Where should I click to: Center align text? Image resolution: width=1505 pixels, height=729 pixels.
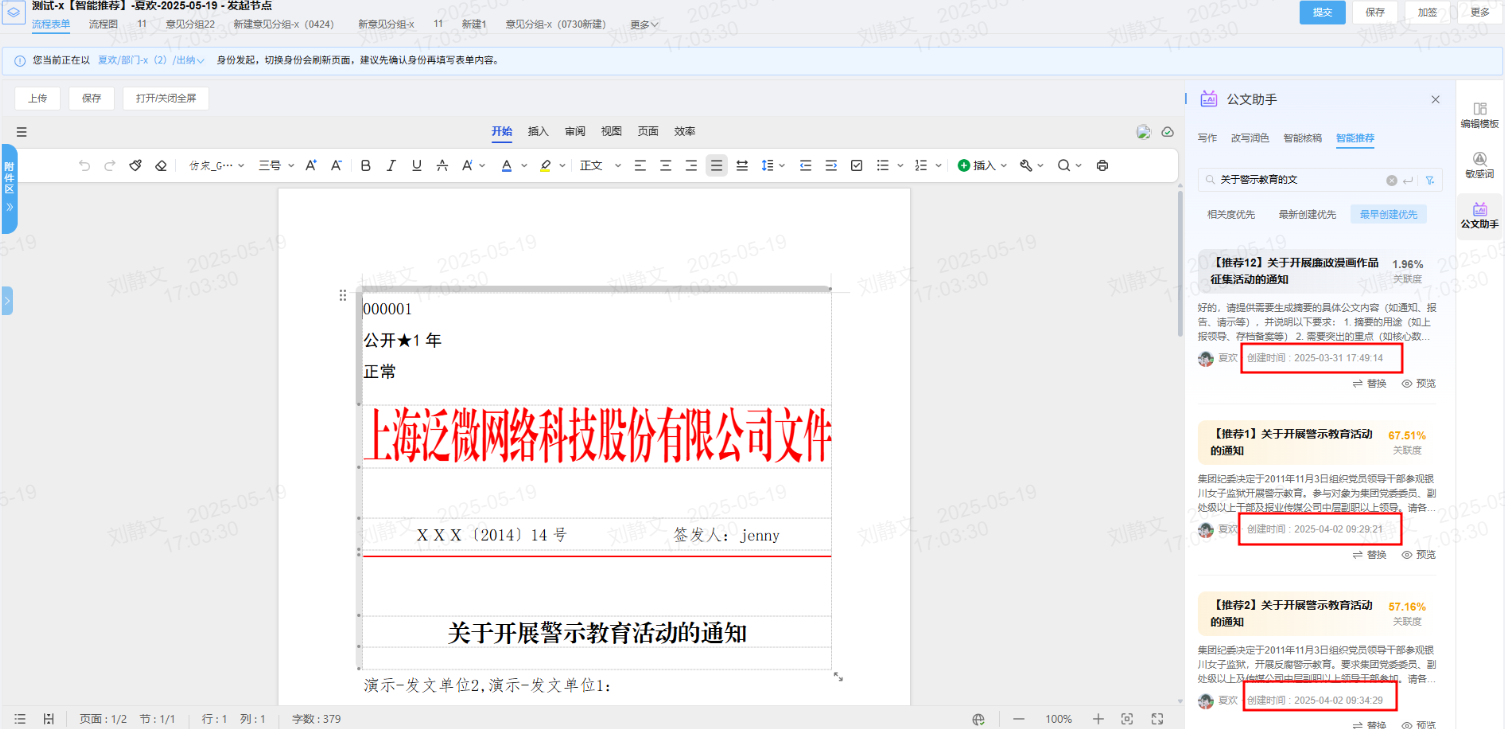coord(665,166)
